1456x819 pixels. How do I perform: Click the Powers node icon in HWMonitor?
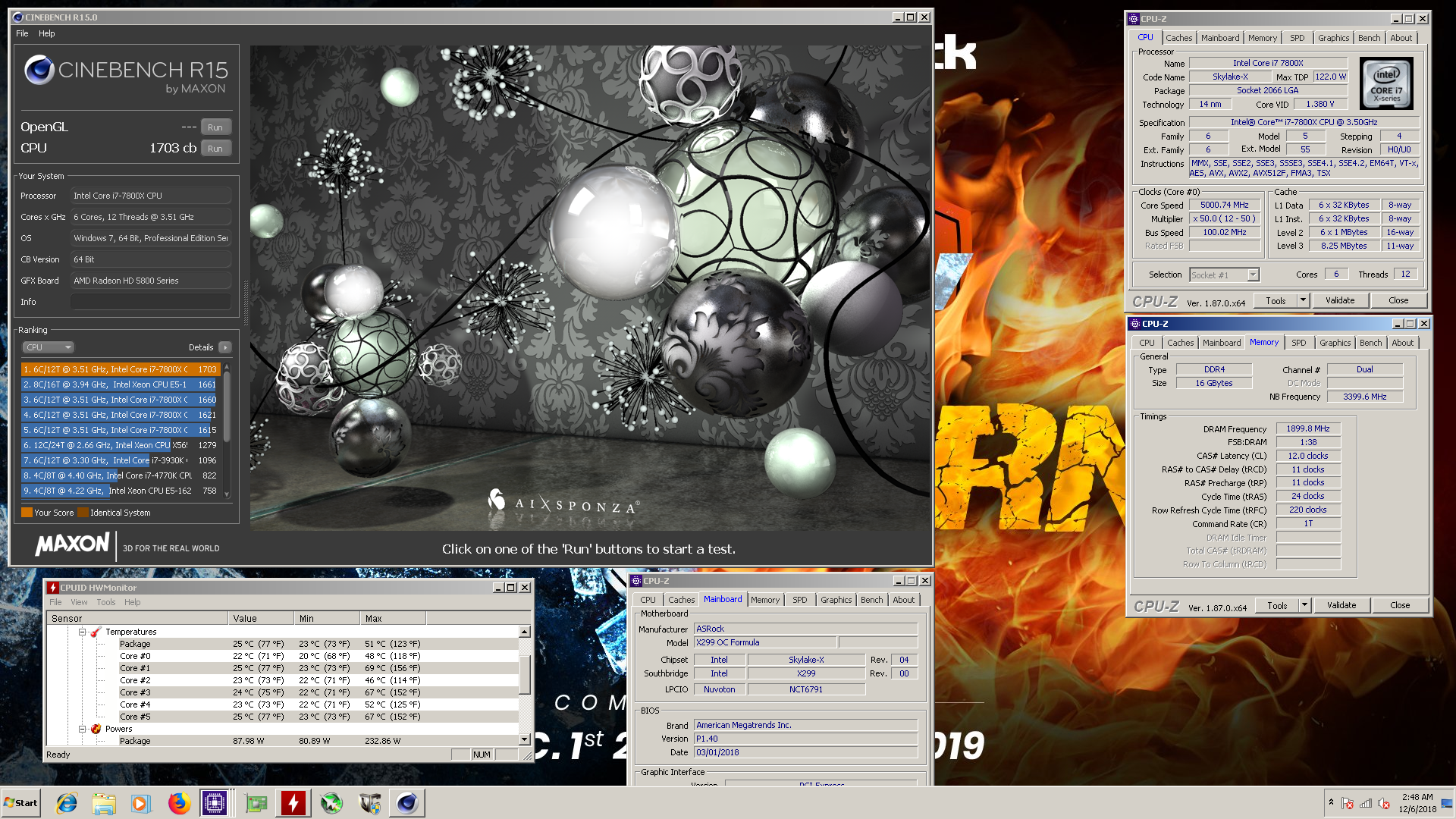coord(96,729)
